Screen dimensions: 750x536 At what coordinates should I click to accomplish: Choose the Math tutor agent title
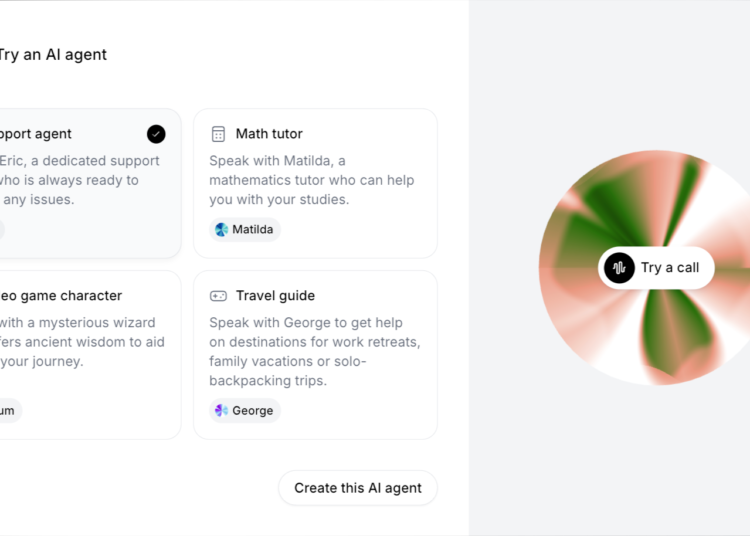click(269, 134)
